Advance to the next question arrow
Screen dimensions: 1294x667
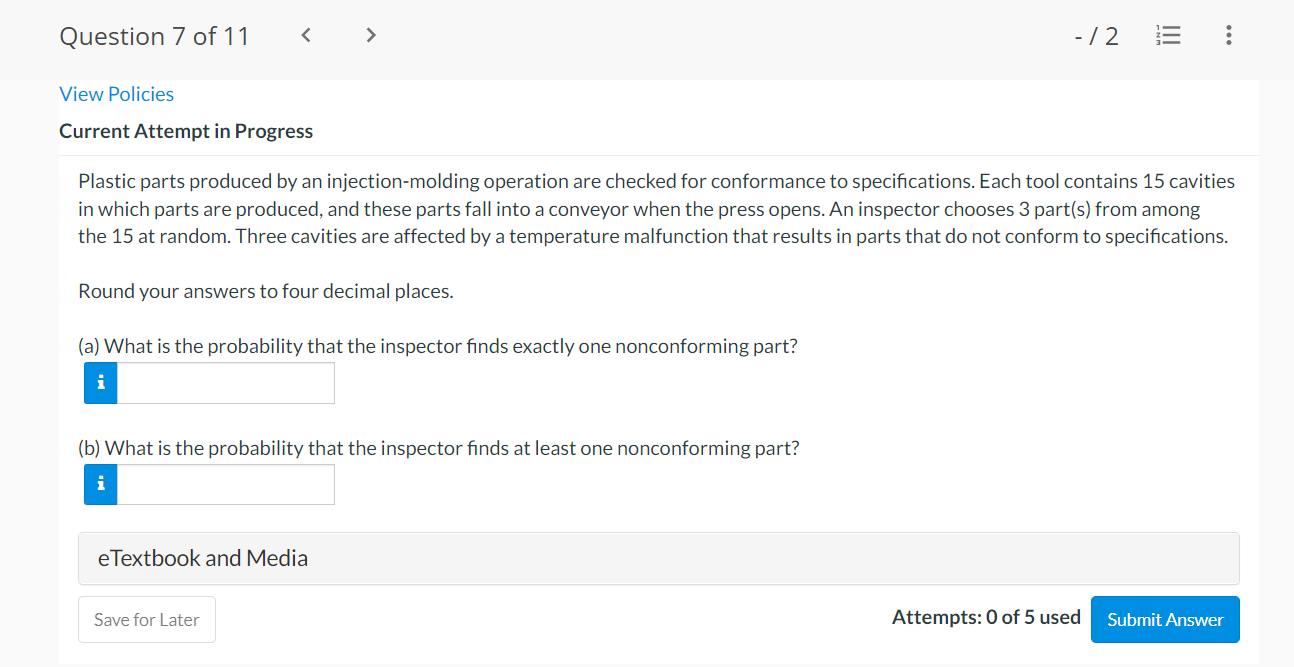[x=371, y=37]
